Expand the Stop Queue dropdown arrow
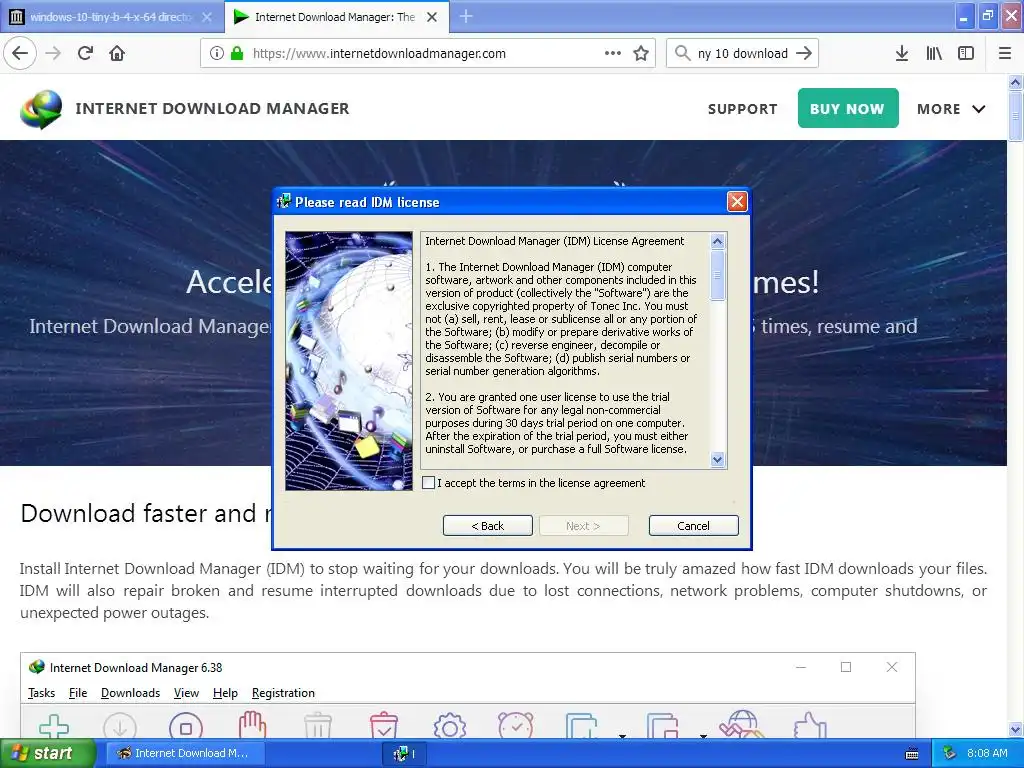1024x768 pixels. [x=703, y=735]
